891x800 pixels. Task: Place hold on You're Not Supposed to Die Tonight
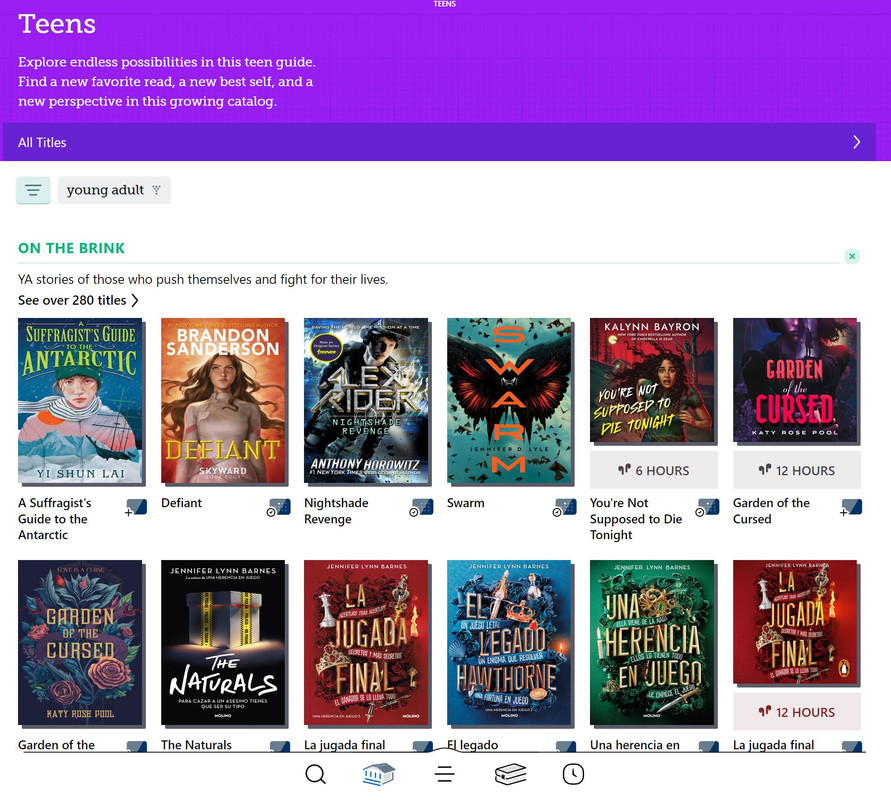pyautogui.click(x=707, y=507)
